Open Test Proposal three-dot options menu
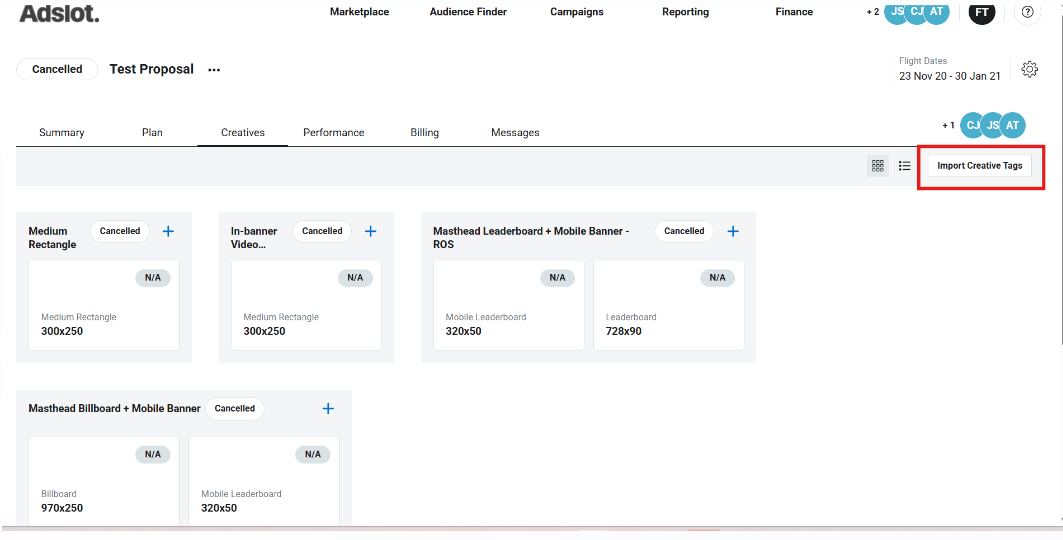 pos(214,70)
